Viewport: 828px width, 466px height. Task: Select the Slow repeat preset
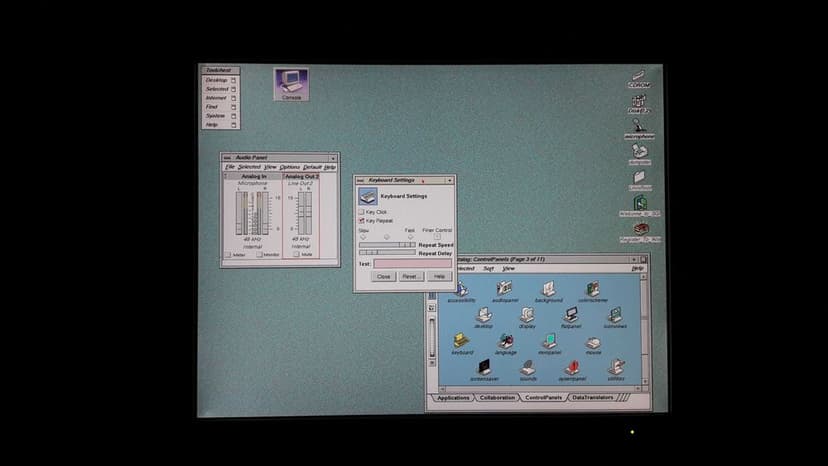point(363,237)
